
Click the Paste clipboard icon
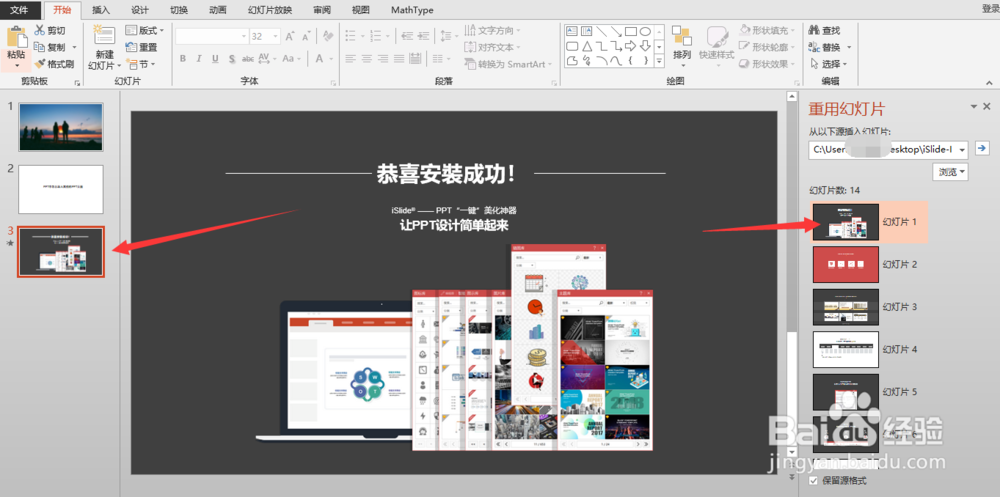pos(15,38)
